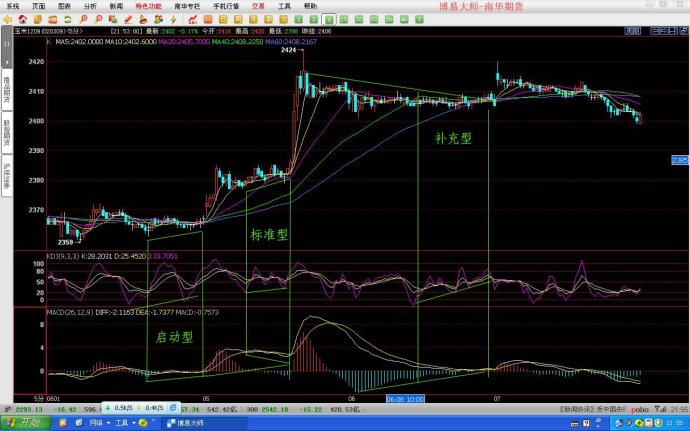Open the 系统 menu

click(x=12, y=5)
